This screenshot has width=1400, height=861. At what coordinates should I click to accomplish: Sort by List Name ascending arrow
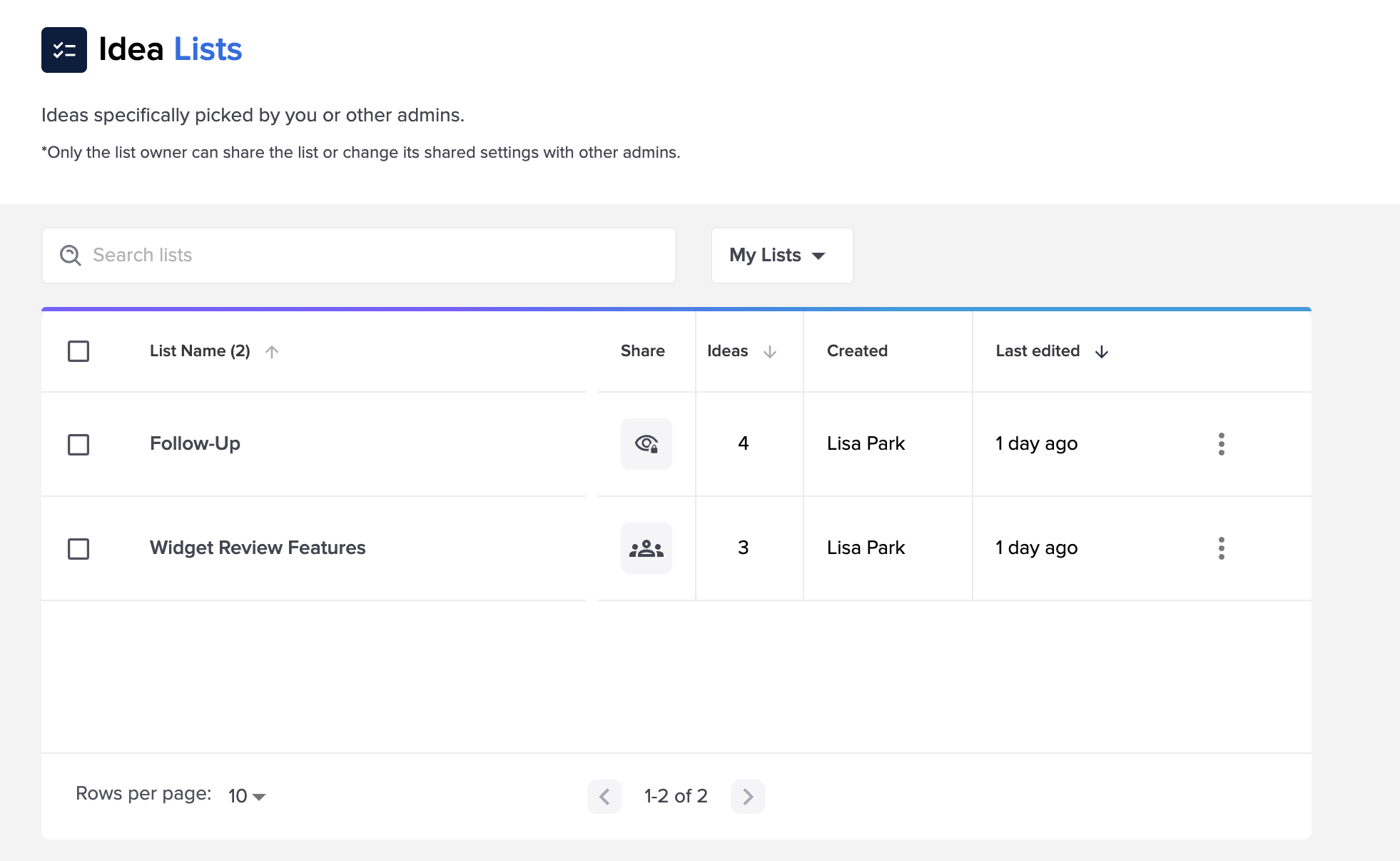click(272, 351)
